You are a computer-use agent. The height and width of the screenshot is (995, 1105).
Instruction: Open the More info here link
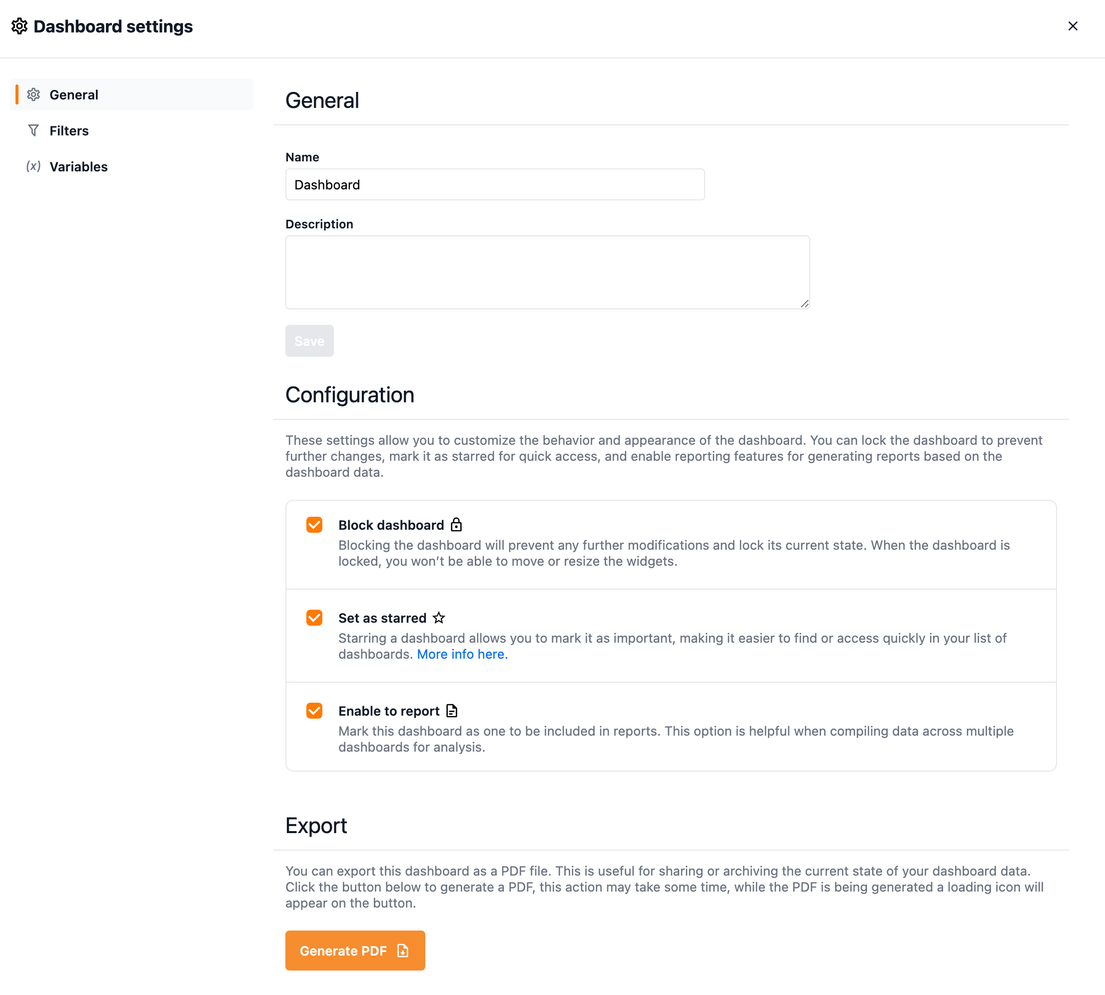[462, 654]
